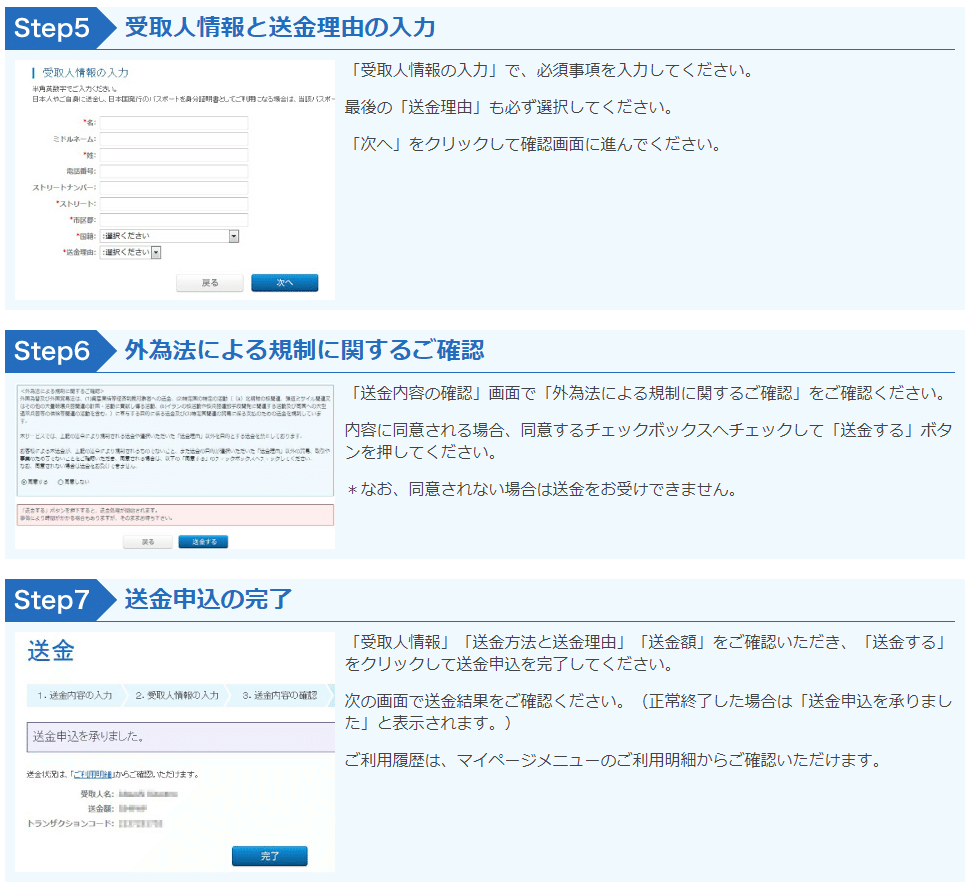Viewport: 969px width, 896px height.
Task: Click the 名 (first name) input field
Action: [x=172, y=123]
